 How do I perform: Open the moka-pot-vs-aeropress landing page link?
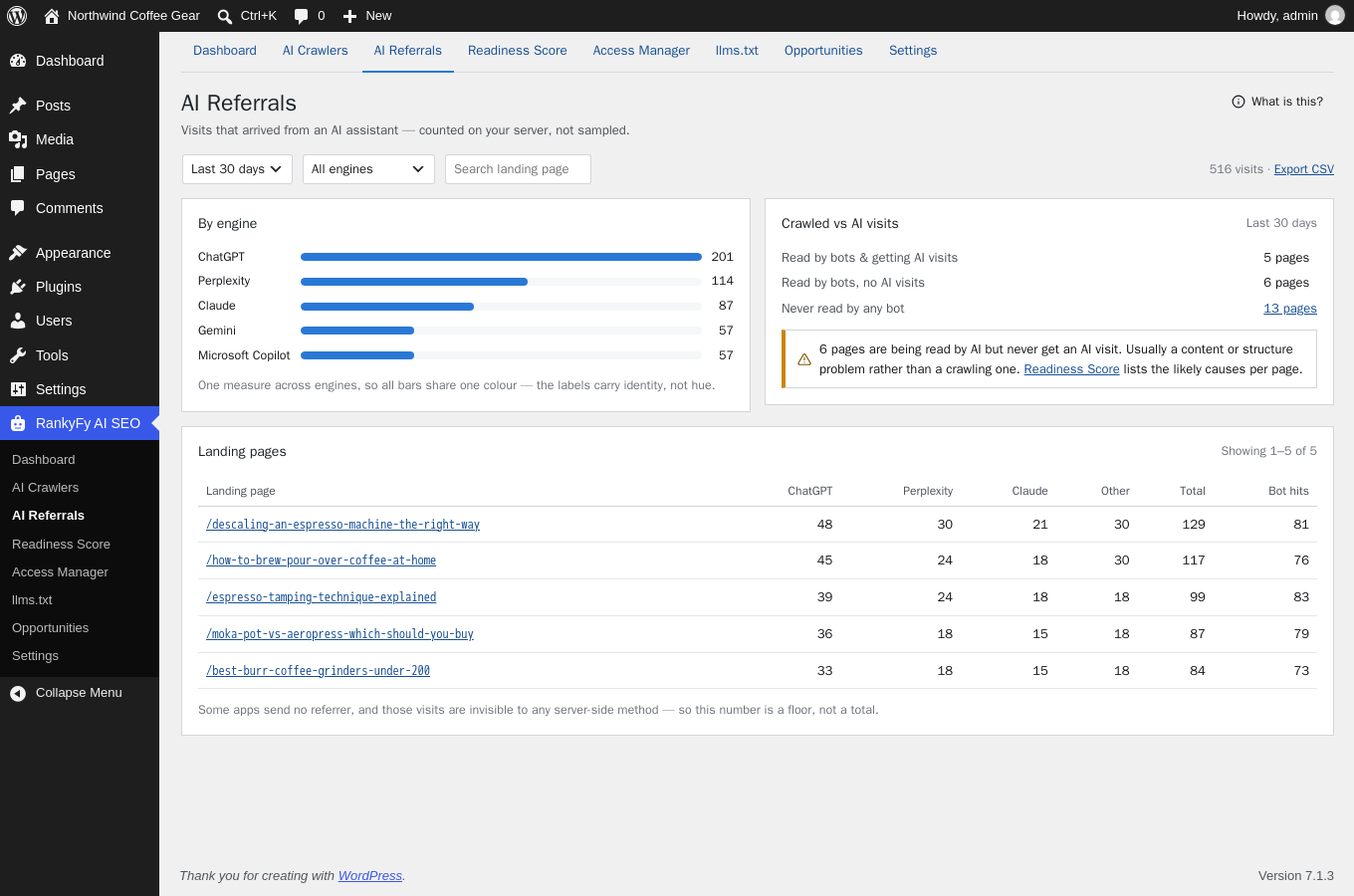pos(339,634)
